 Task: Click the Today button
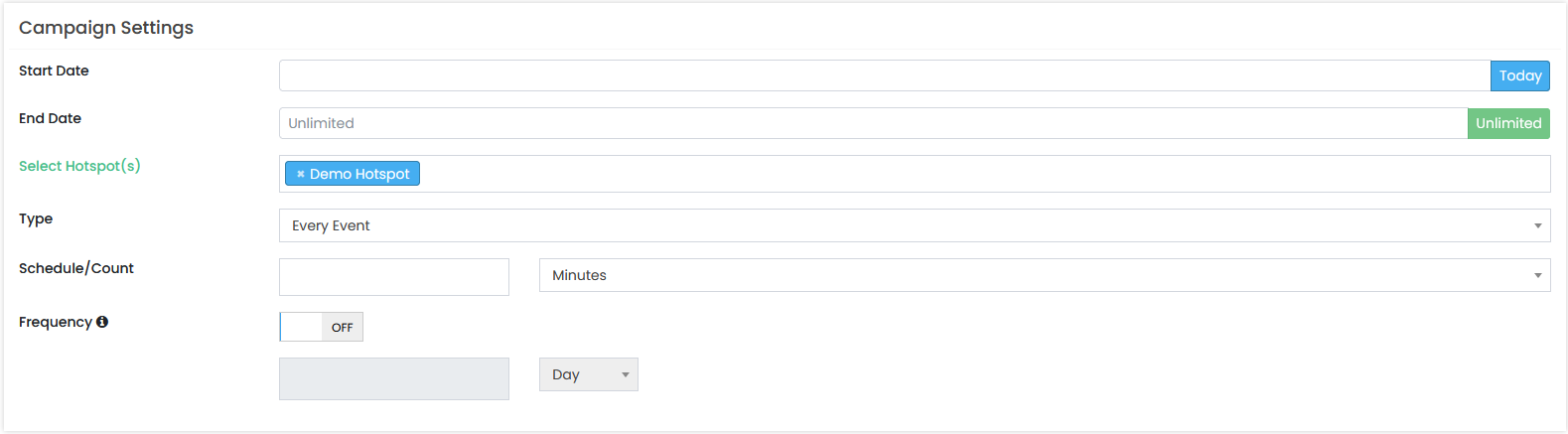1520,75
